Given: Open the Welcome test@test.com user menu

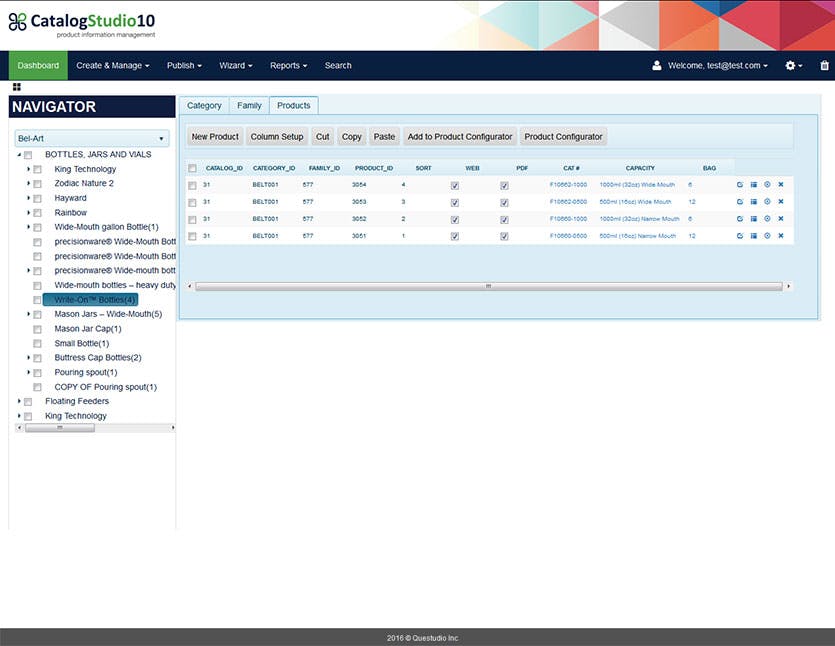Looking at the screenshot, I should [x=717, y=66].
